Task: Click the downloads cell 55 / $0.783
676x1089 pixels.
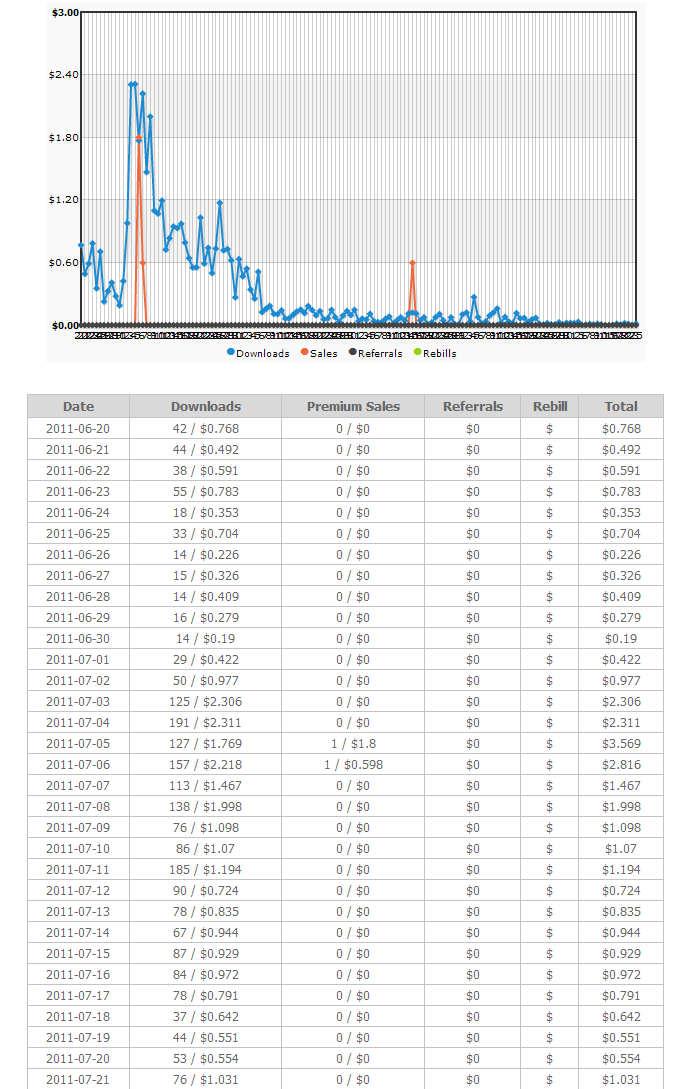Action: [206, 492]
